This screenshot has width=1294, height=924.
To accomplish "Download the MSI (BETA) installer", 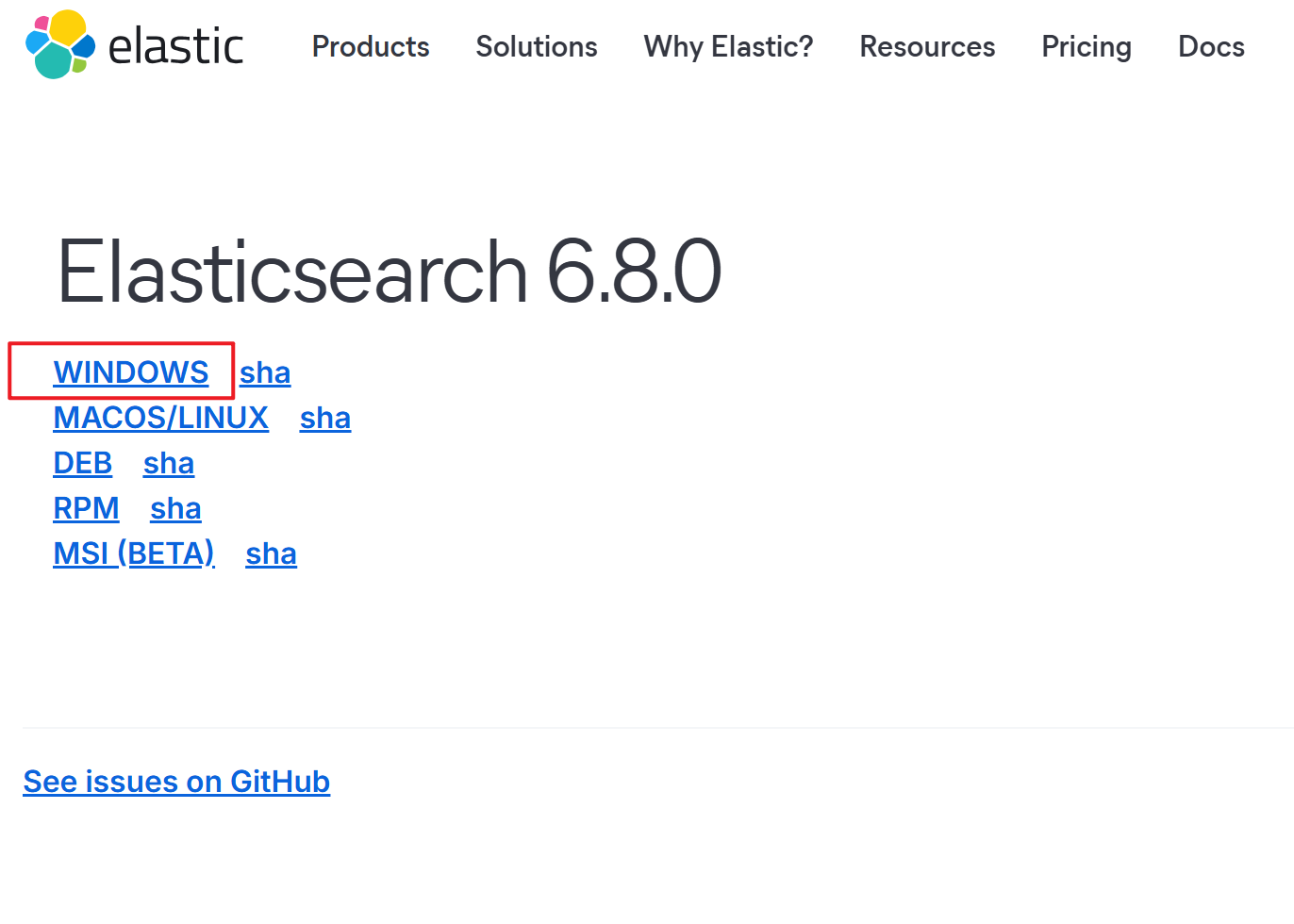I will coord(134,553).
